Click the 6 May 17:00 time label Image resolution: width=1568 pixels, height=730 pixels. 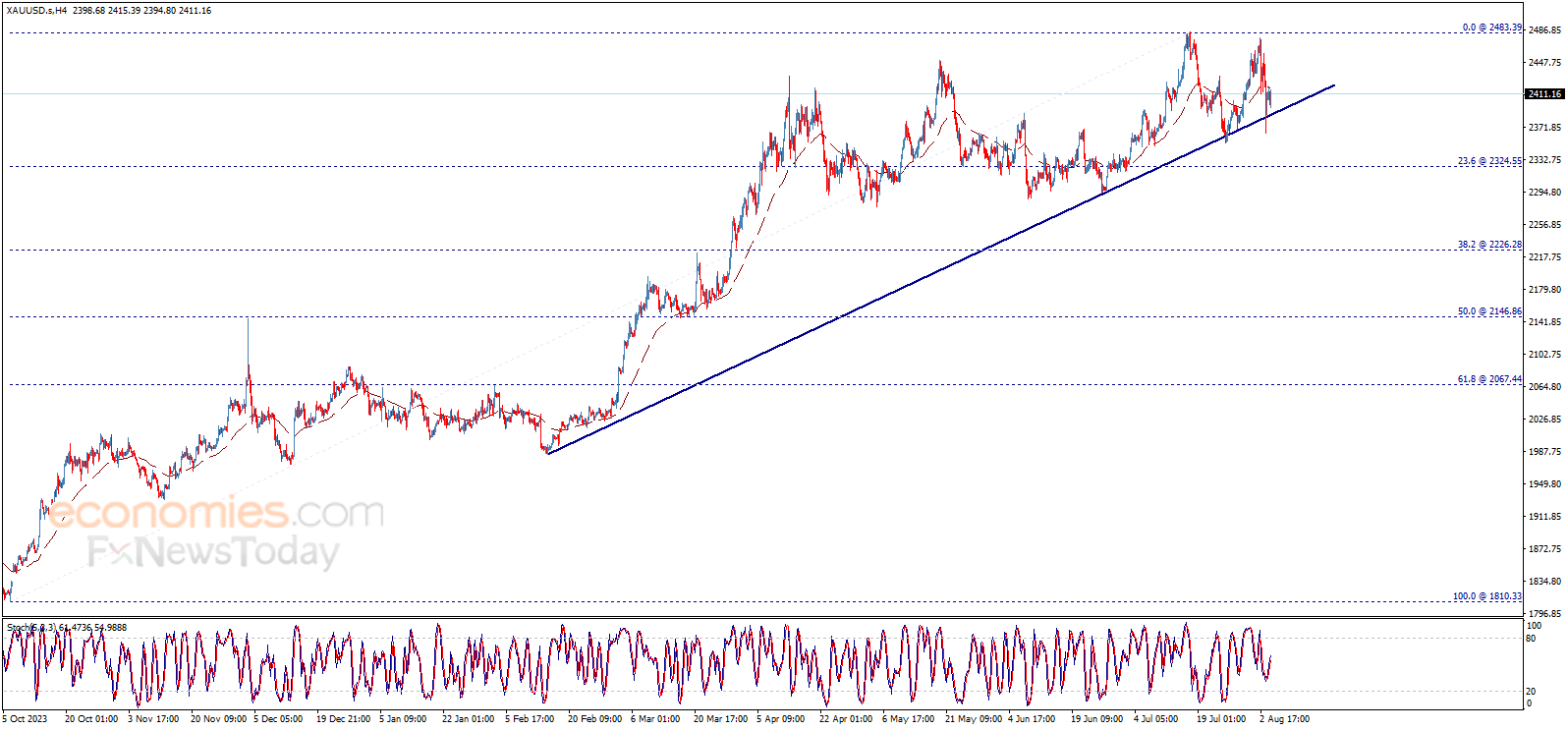(908, 719)
